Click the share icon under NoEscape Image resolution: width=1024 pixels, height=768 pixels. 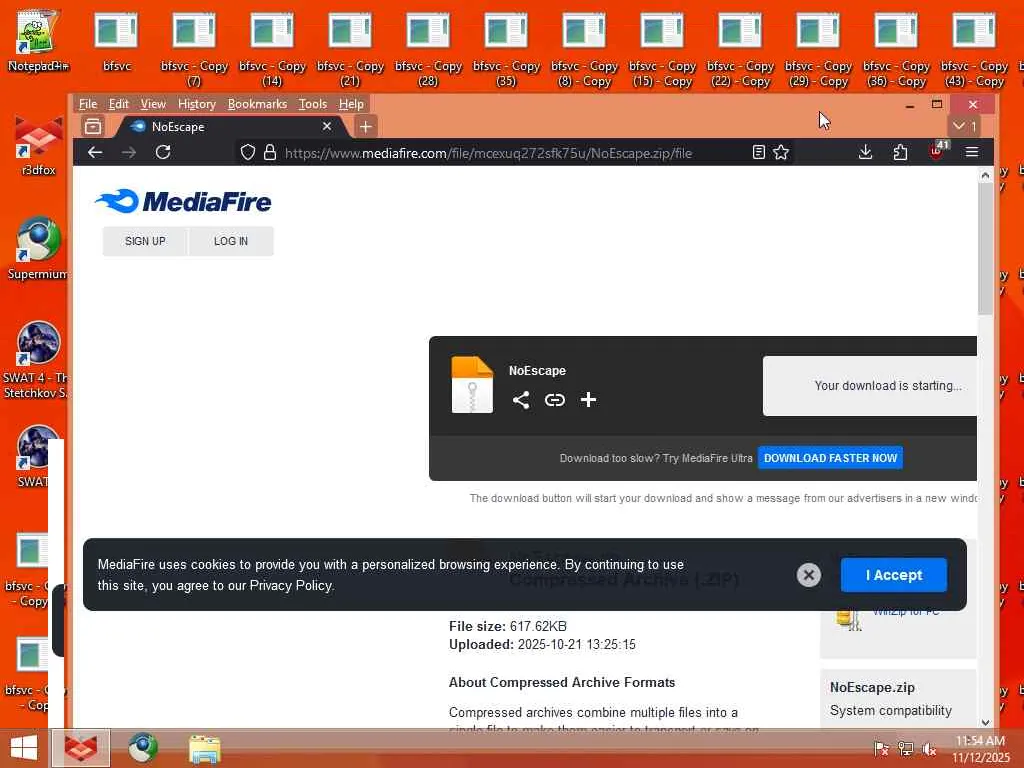pyautogui.click(x=520, y=400)
